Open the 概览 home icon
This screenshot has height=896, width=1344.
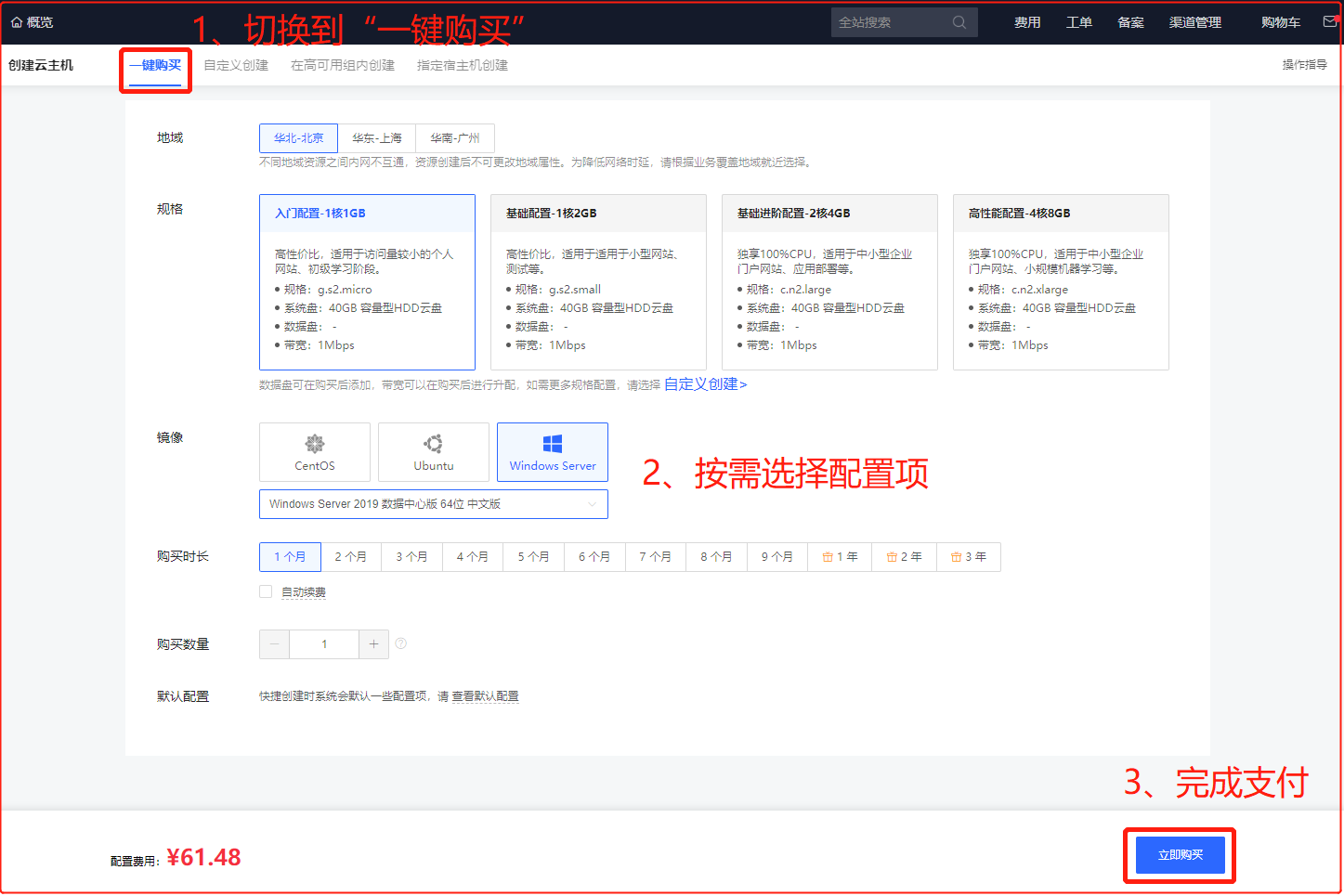pos(17,22)
